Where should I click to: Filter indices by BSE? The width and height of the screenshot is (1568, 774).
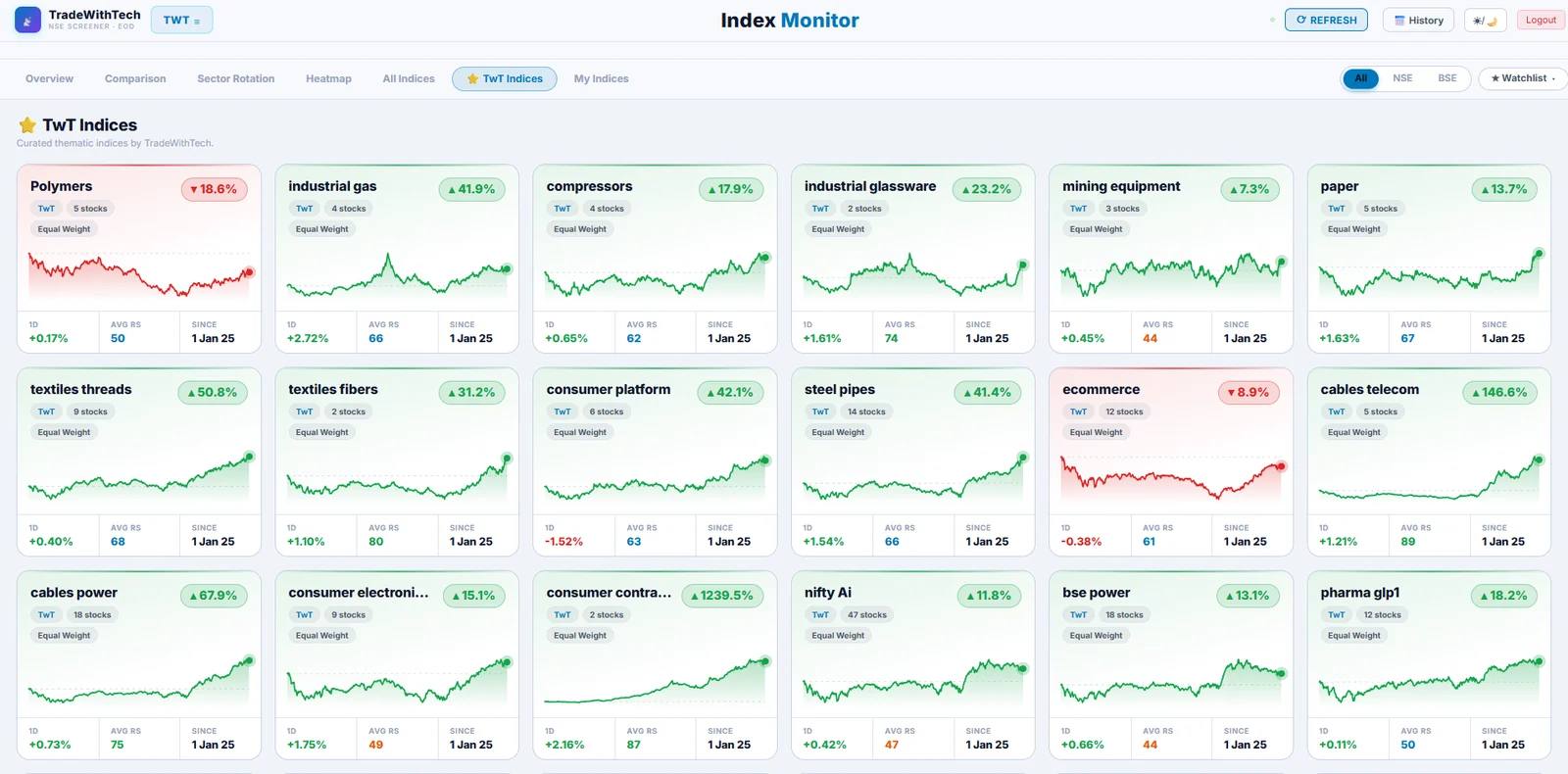pos(1447,78)
